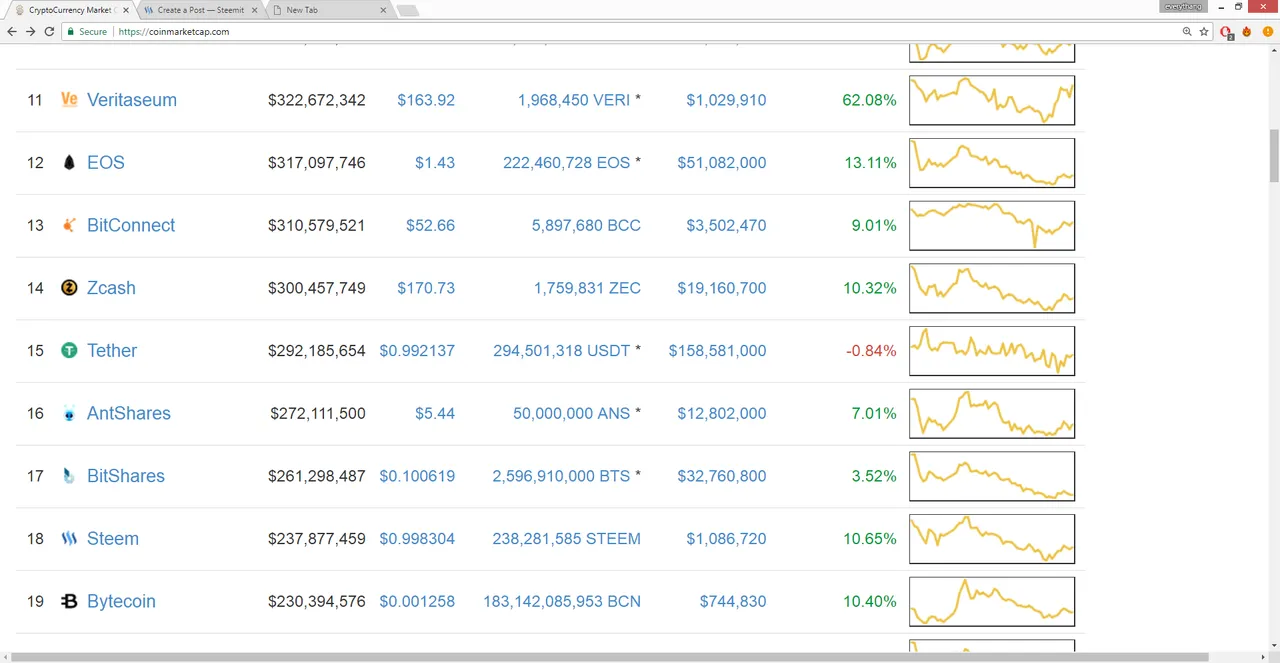Image resolution: width=1280 pixels, height=663 pixels.
Task: Open a new browser tab button
Action: [407, 11]
